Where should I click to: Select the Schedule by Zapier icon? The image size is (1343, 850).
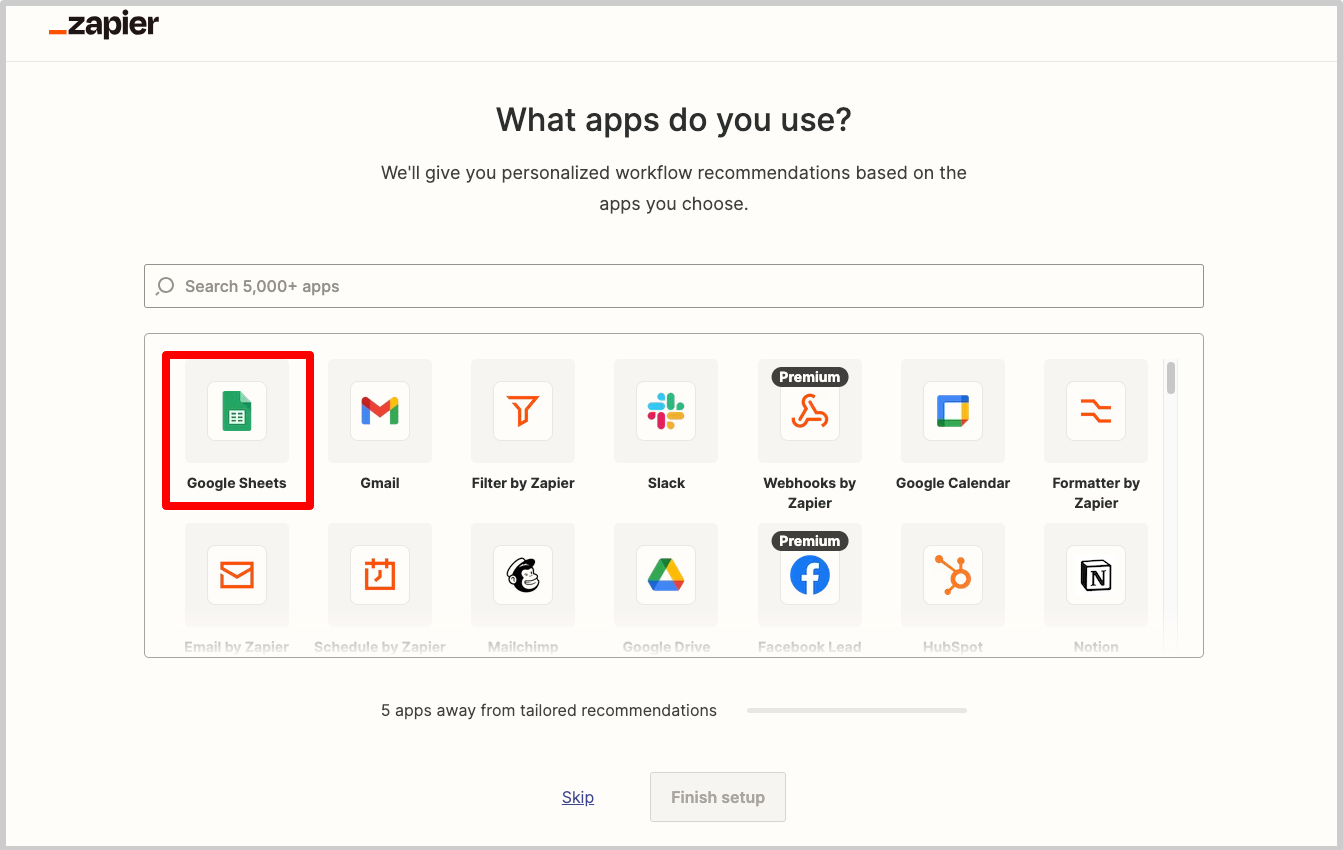tap(380, 575)
